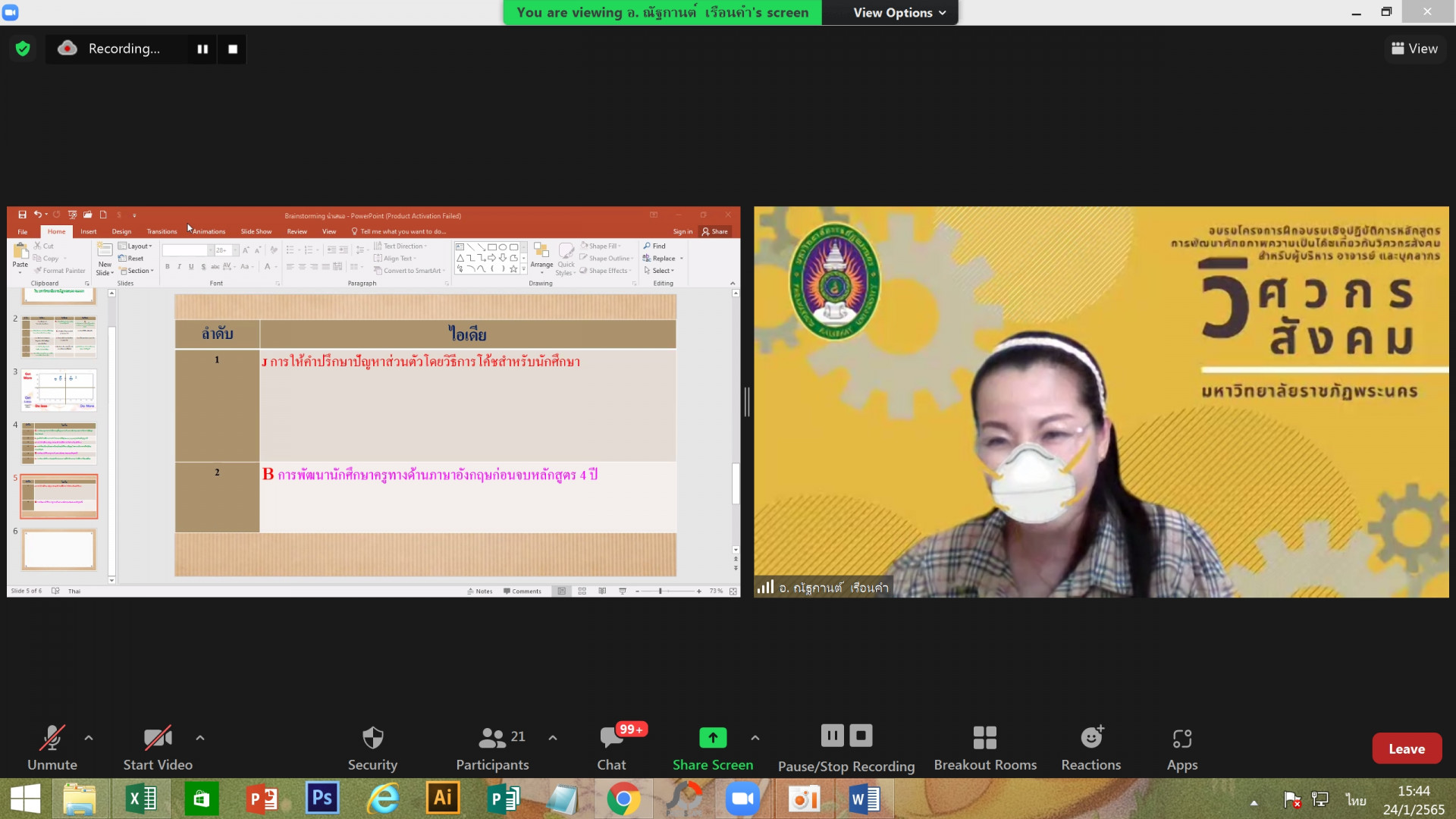Image resolution: width=1456 pixels, height=819 pixels.
Task: Click the green encryption shield icon
Action: pos(23,49)
